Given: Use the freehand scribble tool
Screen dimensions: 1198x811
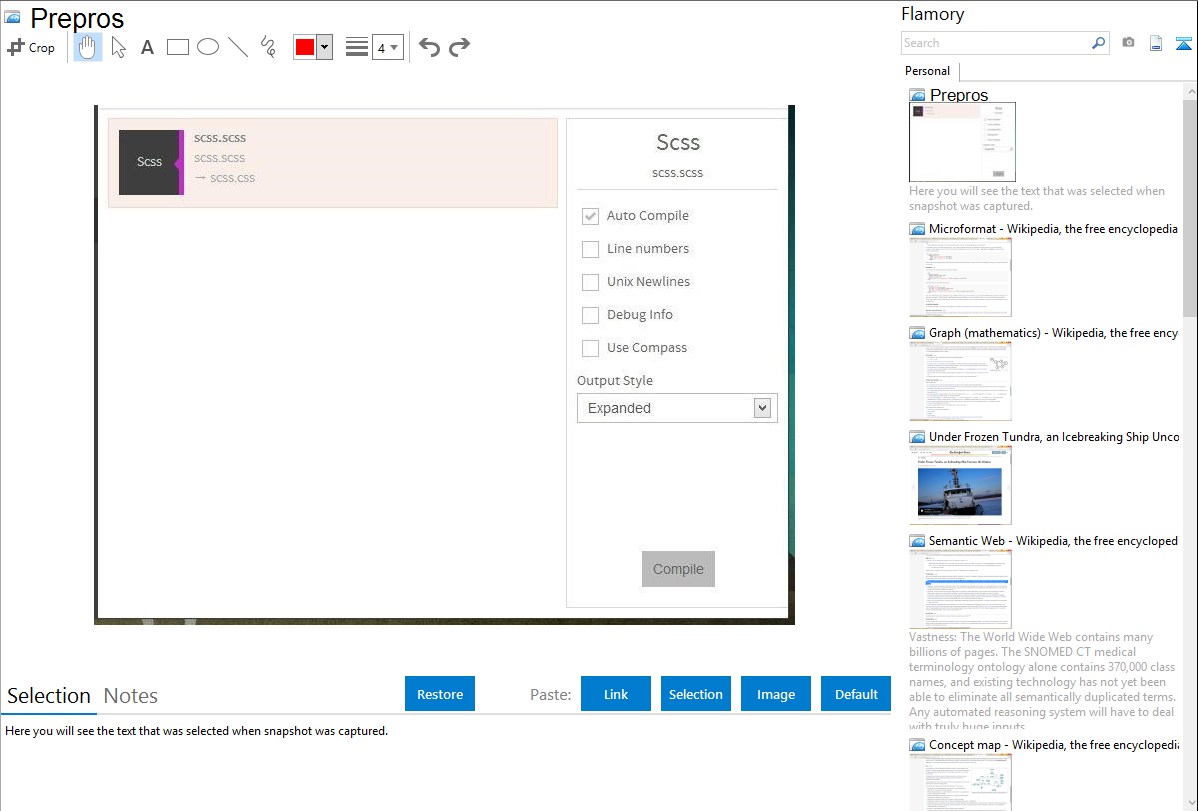Looking at the screenshot, I should (x=268, y=47).
